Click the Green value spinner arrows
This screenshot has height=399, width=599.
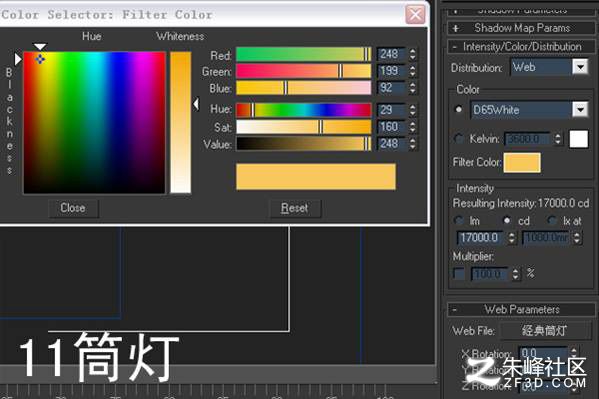coord(412,71)
